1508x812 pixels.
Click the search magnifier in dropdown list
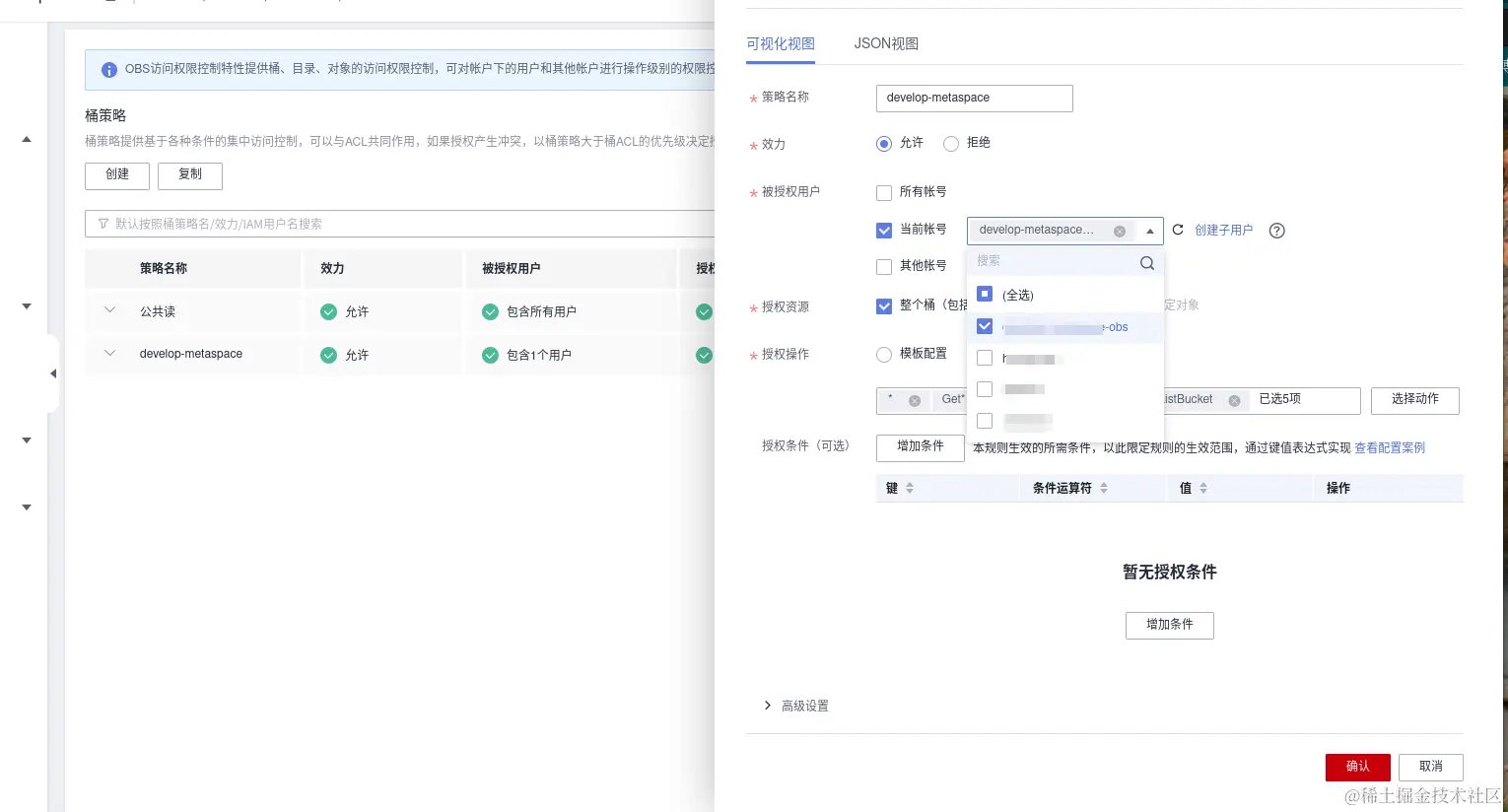pos(1147,263)
